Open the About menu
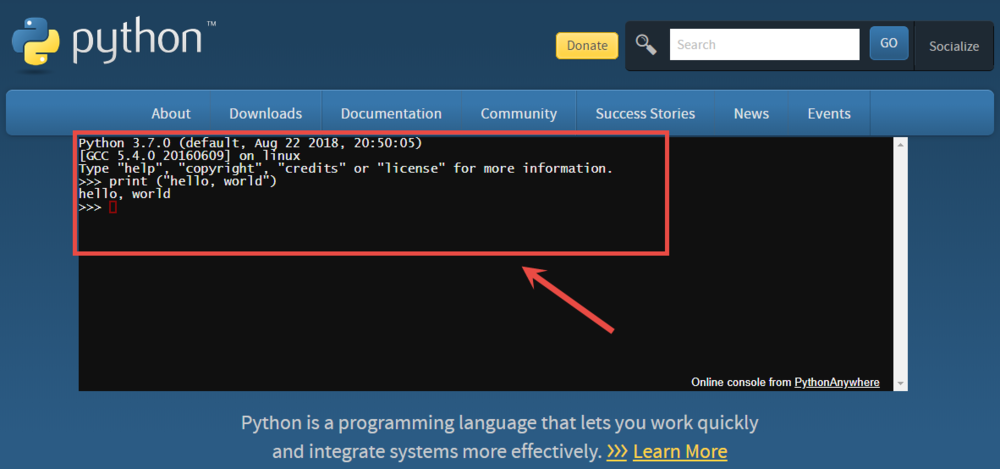 click(x=171, y=113)
